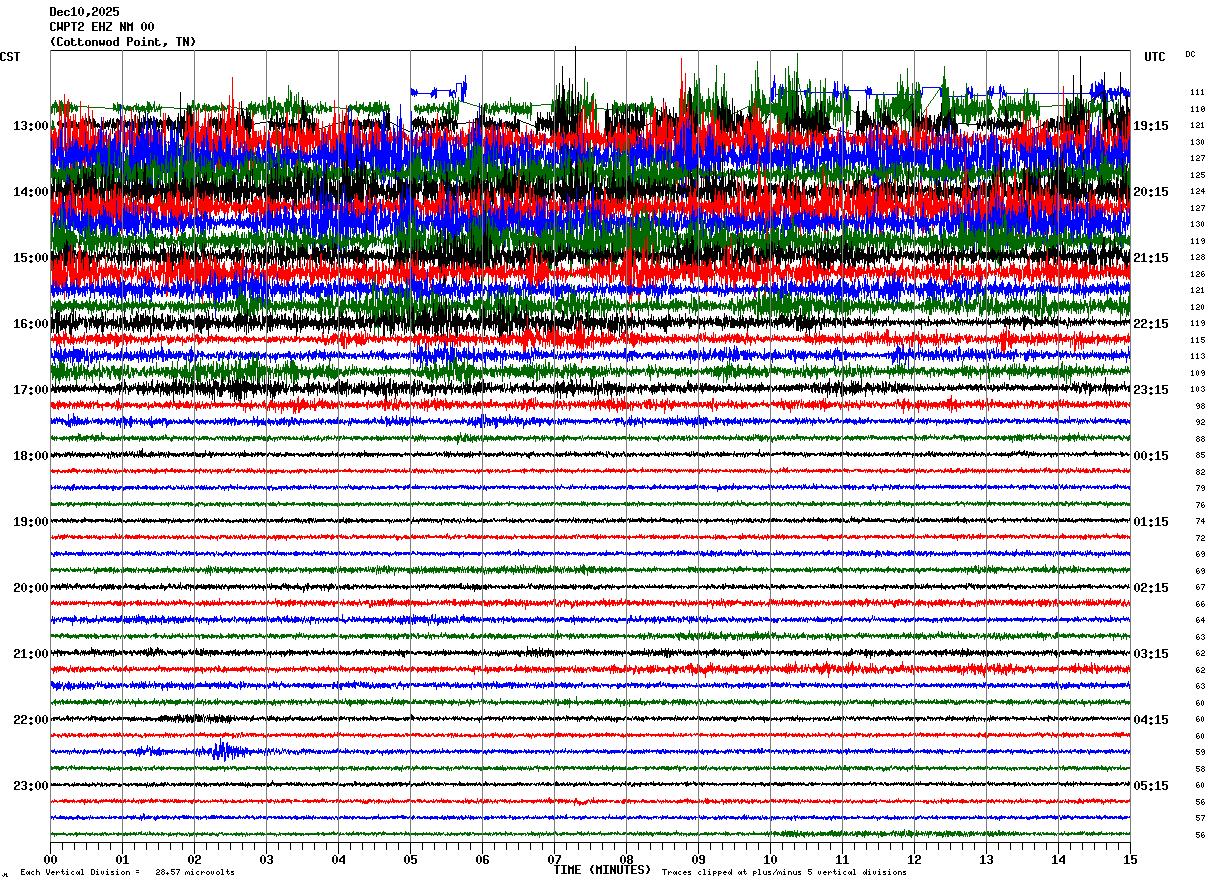
Task: Click minute 02 on the bottom axis
Action: [194, 859]
